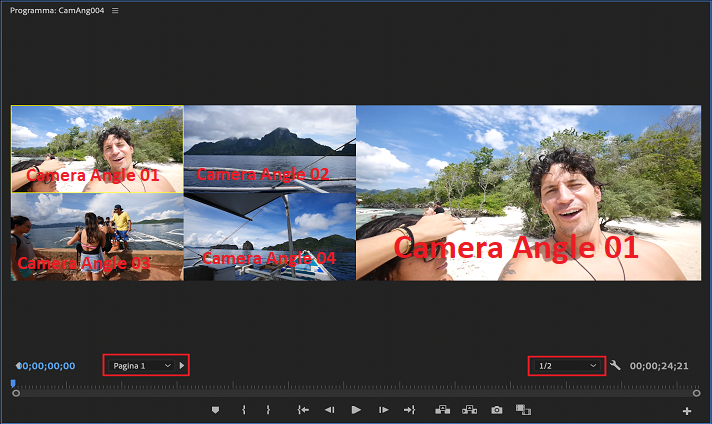Step back one frame
This screenshot has height=424, width=712.
(x=330, y=410)
